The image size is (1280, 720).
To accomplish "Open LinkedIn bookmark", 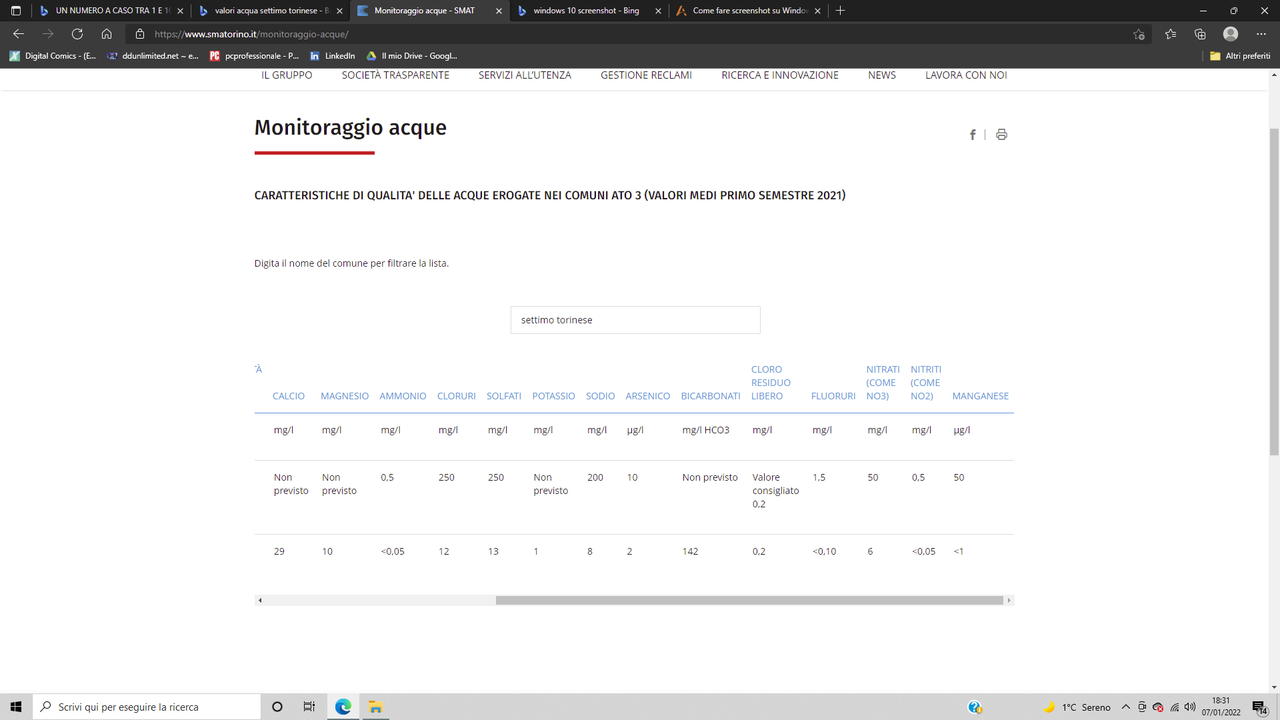I will (x=332, y=56).
